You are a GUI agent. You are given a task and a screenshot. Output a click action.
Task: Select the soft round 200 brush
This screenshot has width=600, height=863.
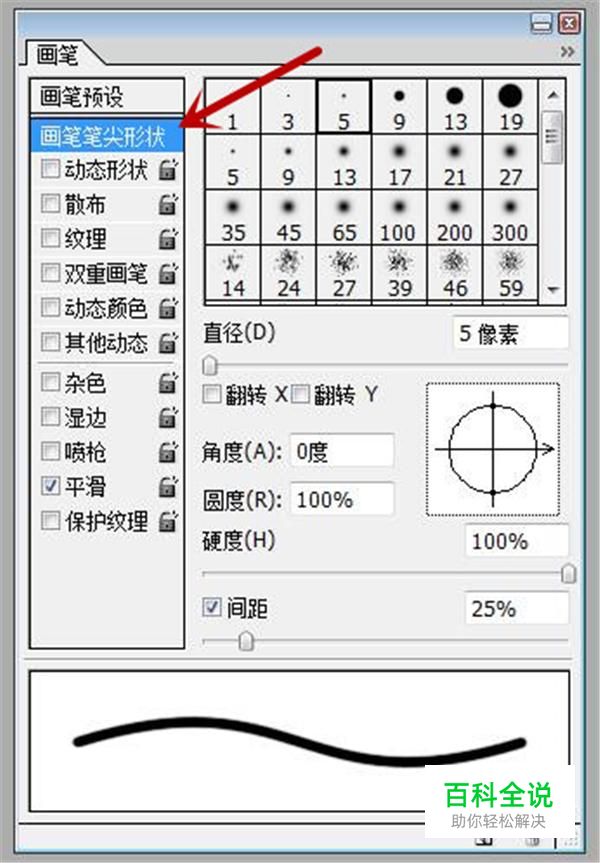pyautogui.click(x=455, y=218)
